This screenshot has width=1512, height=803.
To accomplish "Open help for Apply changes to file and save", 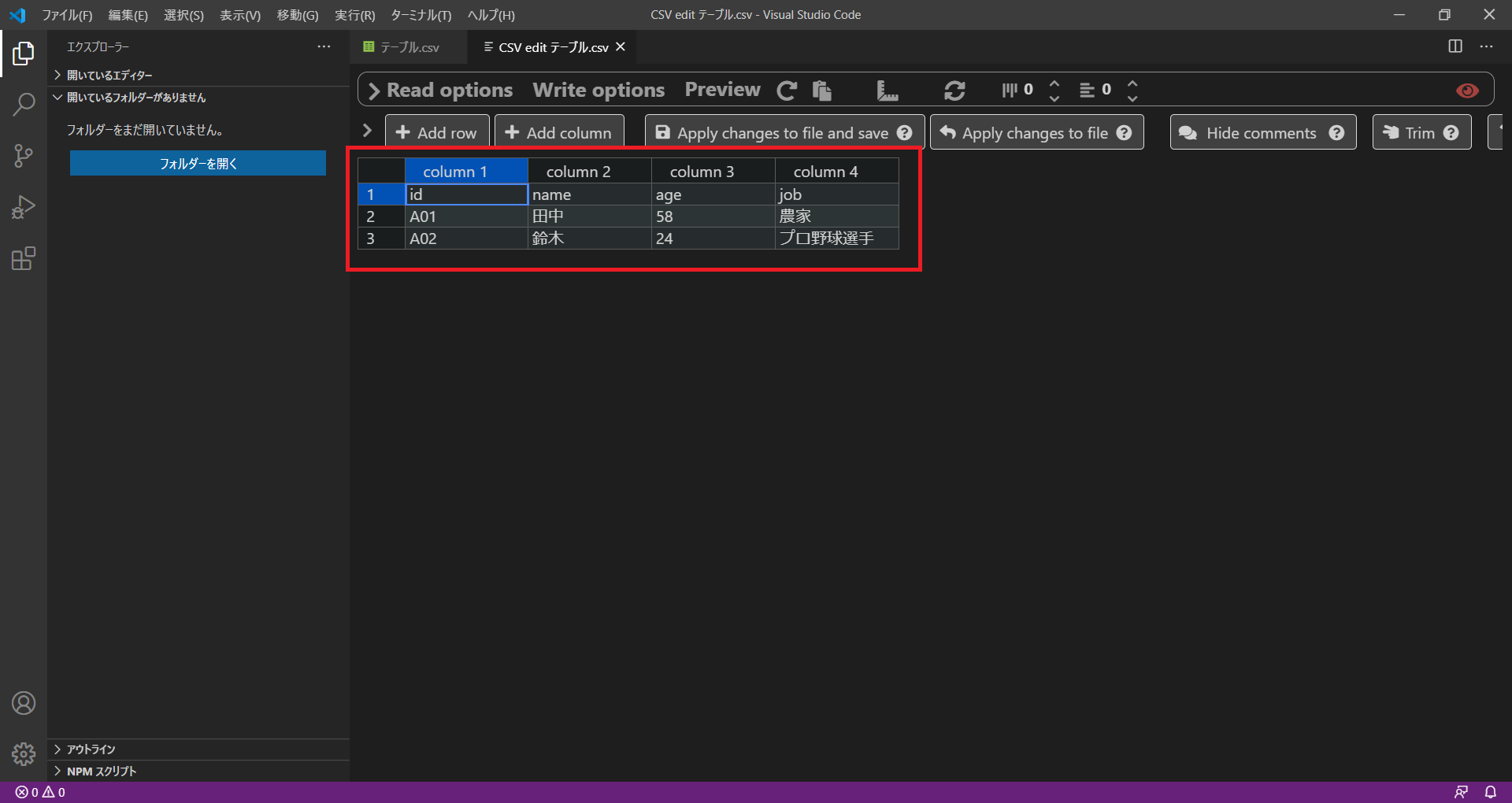I will click(905, 133).
